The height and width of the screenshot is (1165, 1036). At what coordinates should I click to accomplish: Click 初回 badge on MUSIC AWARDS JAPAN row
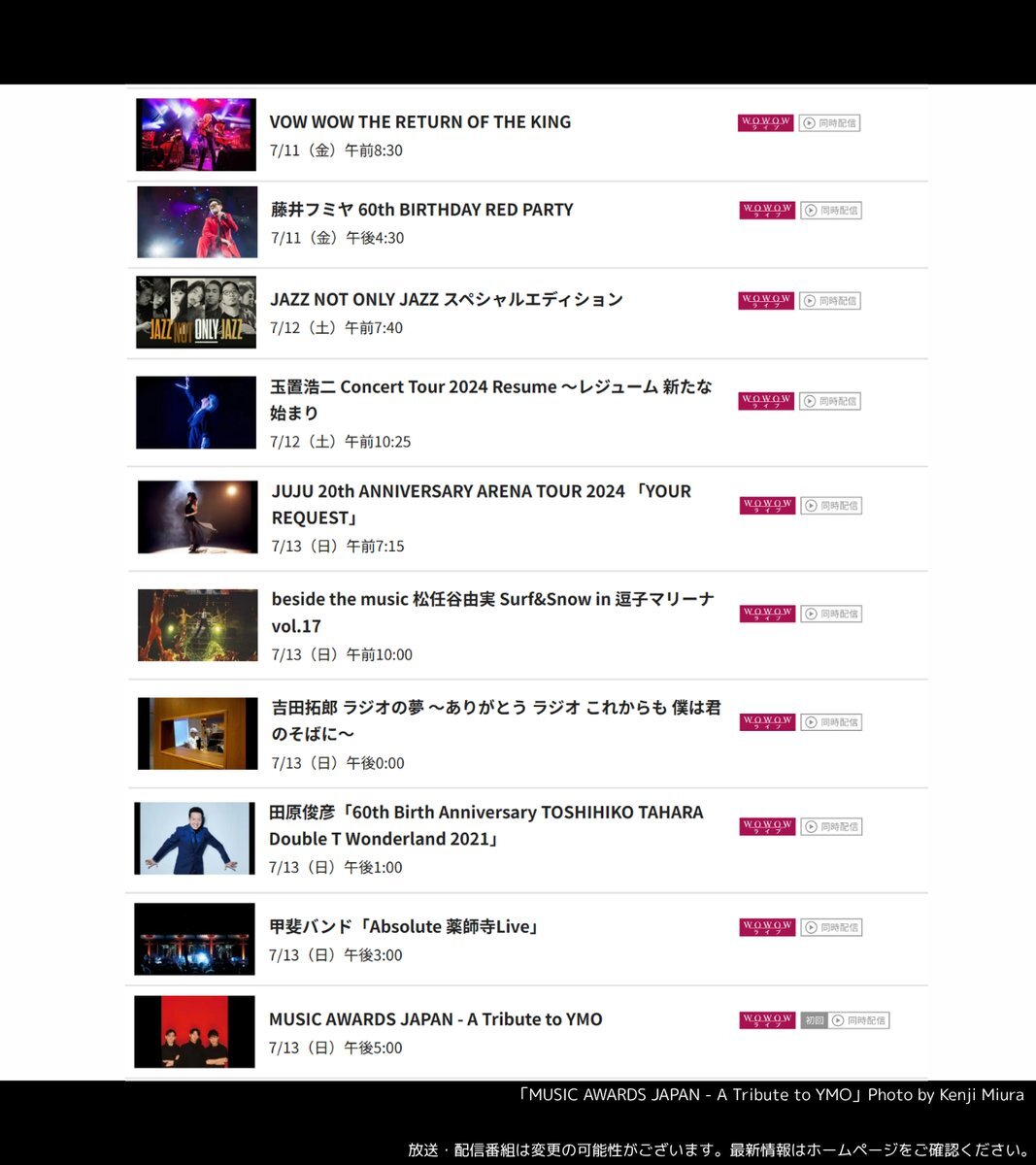pos(814,1020)
